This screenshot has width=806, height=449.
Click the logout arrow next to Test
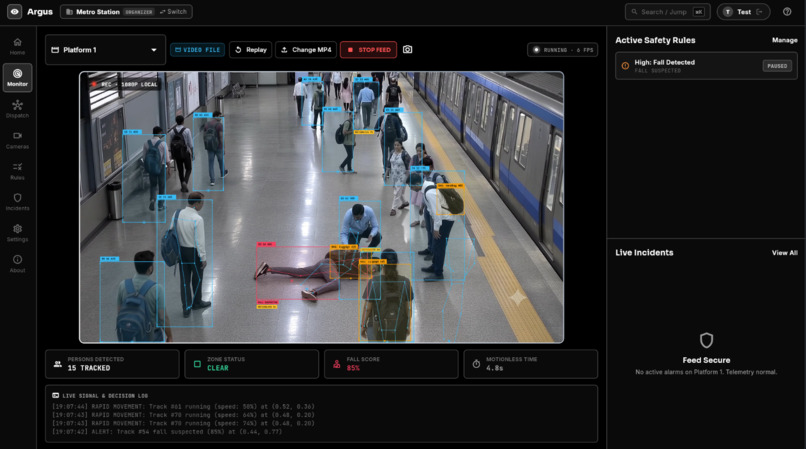point(760,12)
